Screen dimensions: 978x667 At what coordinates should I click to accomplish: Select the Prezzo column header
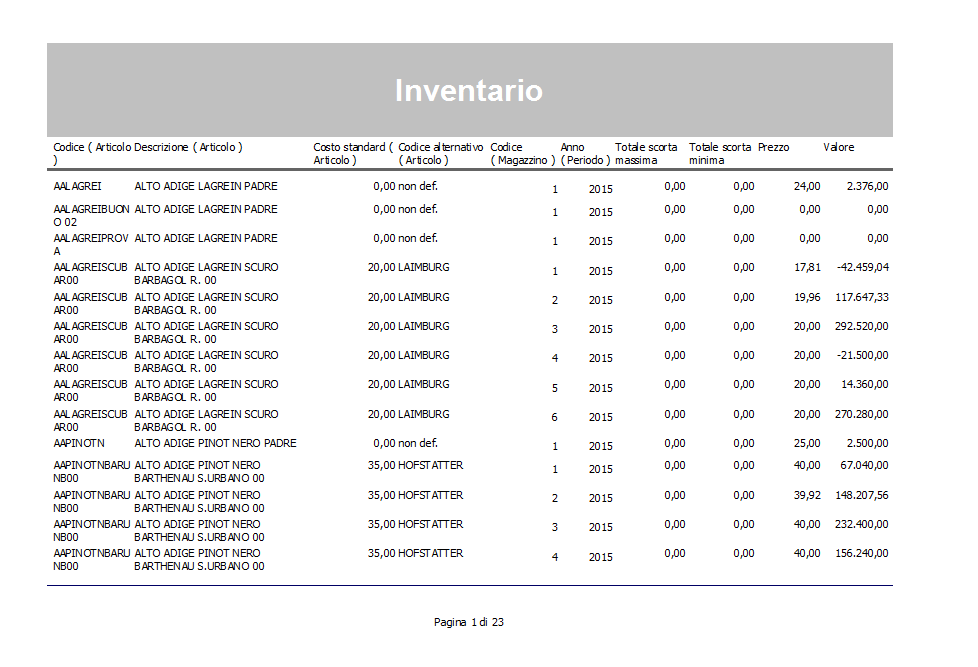coord(773,147)
